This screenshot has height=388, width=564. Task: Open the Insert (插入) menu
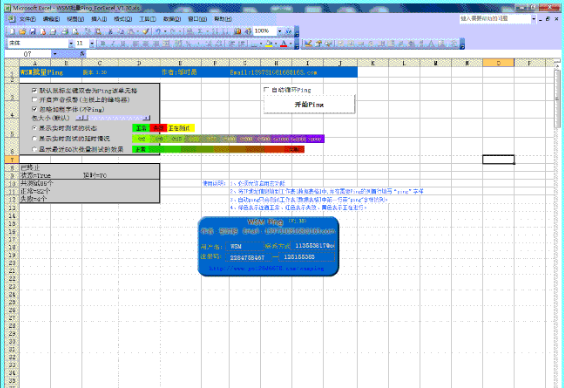[99, 19]
